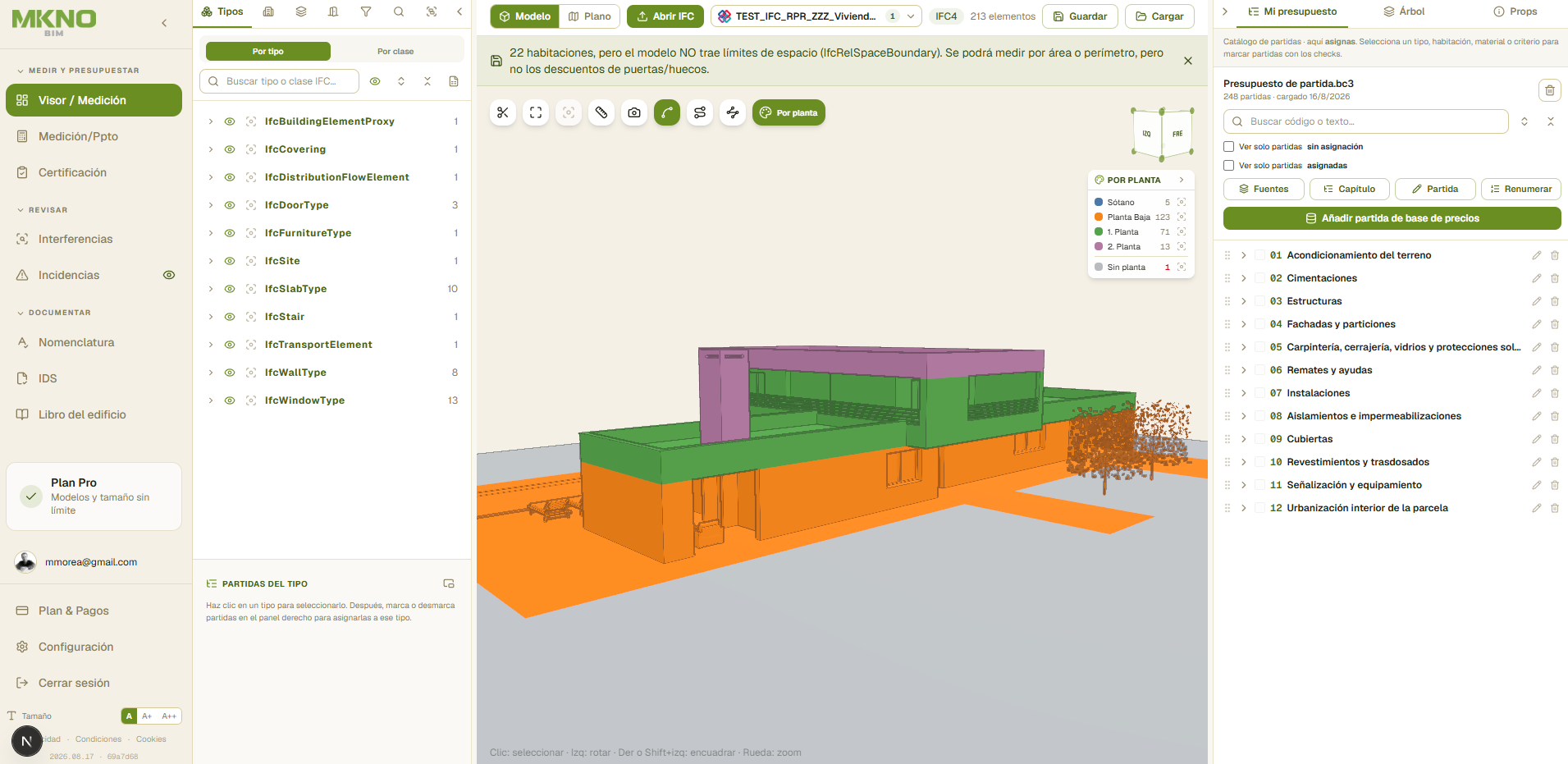Viewport: 1568px width, 764px height.
Task: Expand chapter 04 Fachadas y particiones
Action: pos(1244,324)
